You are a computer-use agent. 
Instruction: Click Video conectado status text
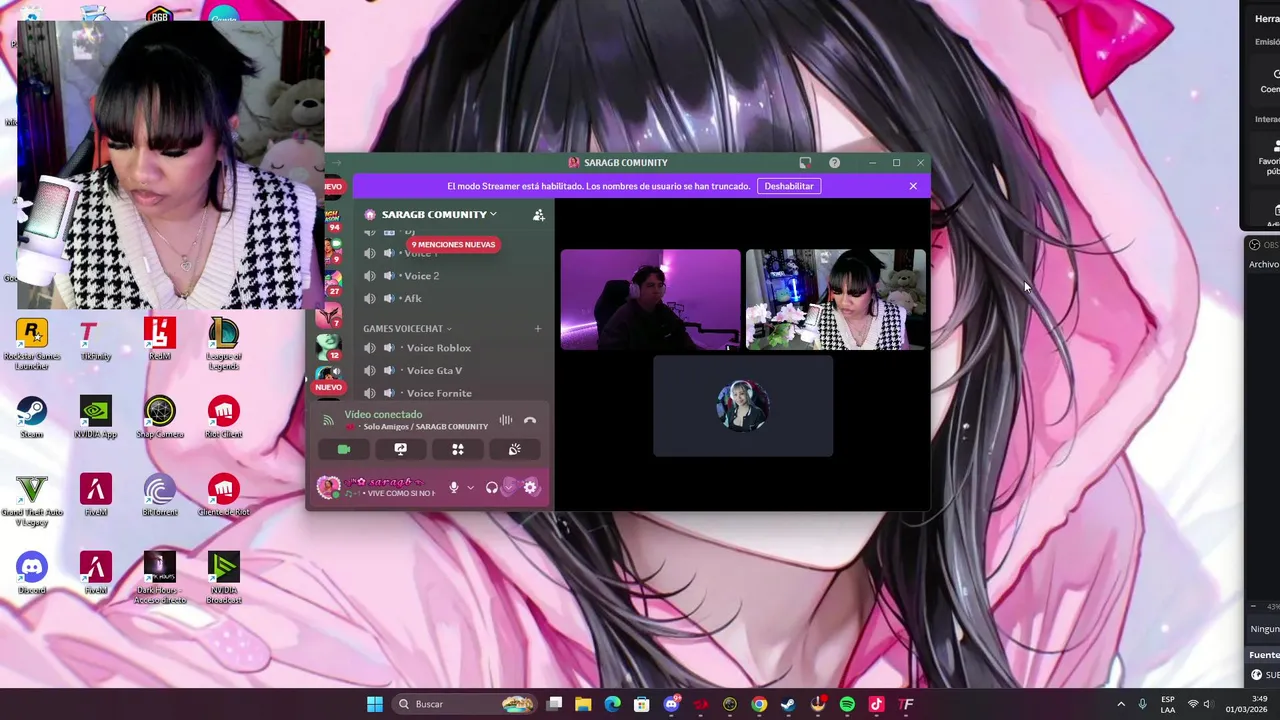point(383,414)
